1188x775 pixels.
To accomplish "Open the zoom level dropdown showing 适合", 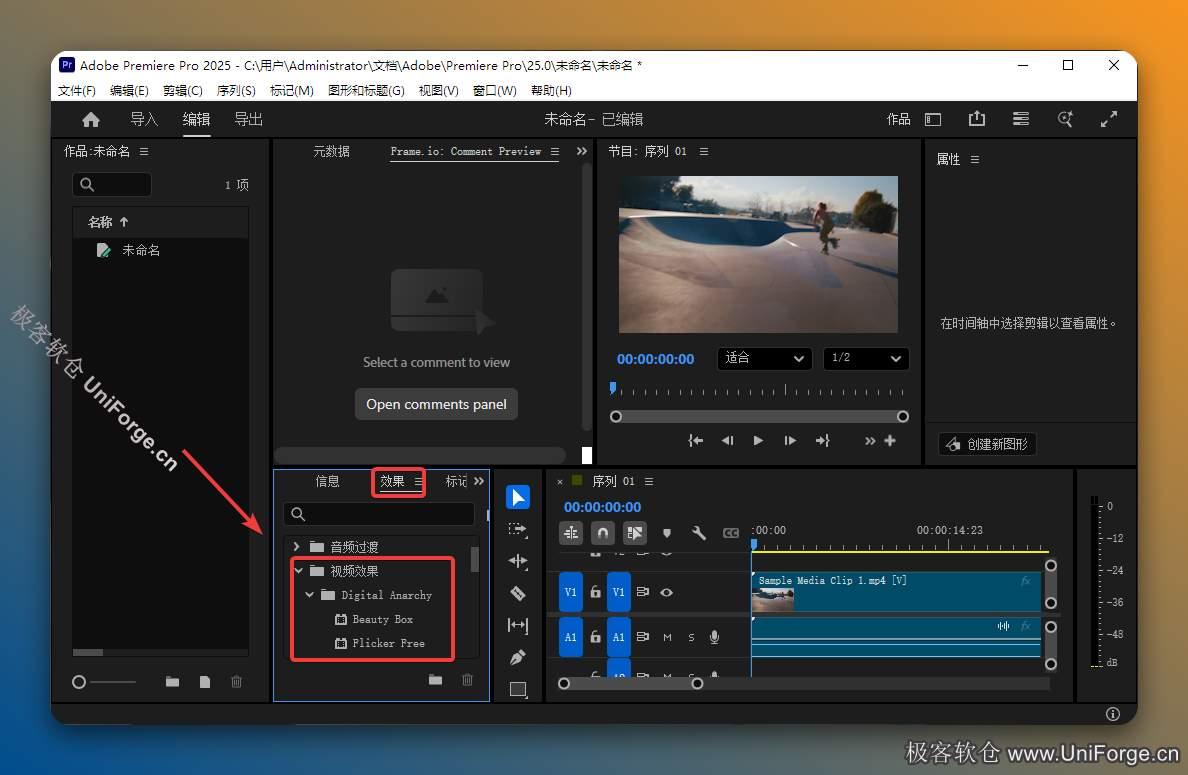I will coord(764,358).
